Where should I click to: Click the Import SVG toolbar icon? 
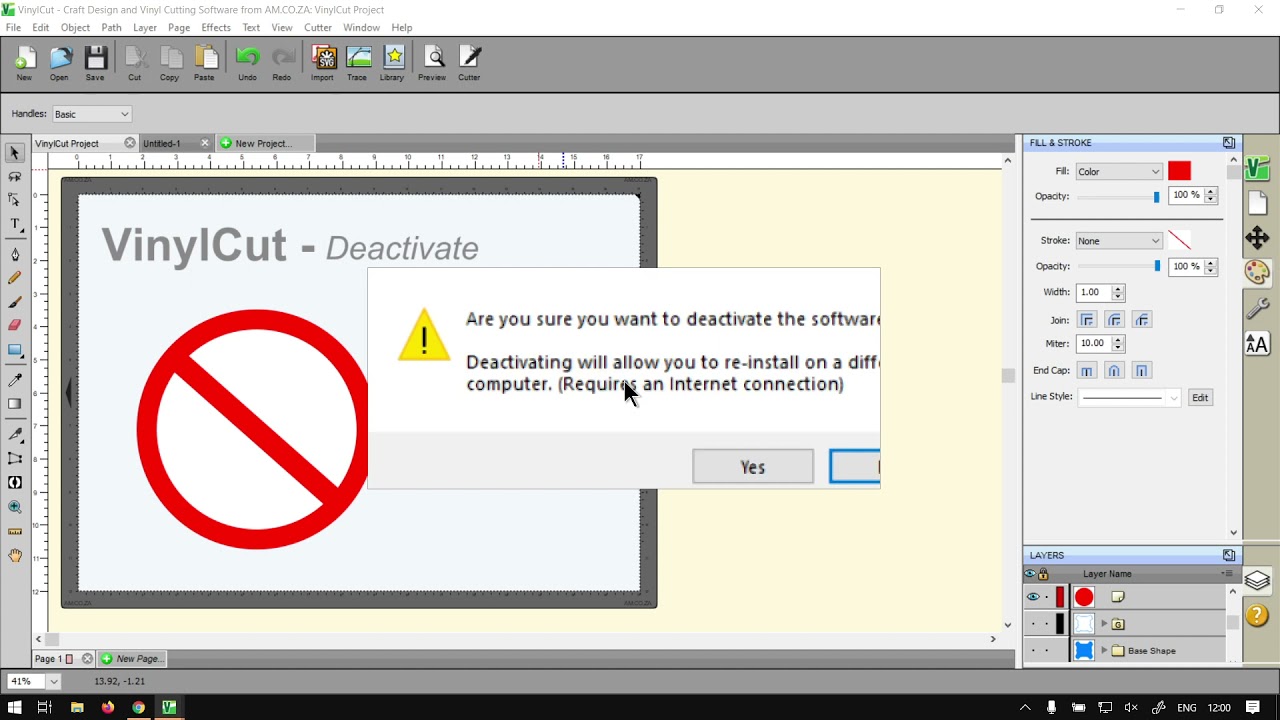322,64
